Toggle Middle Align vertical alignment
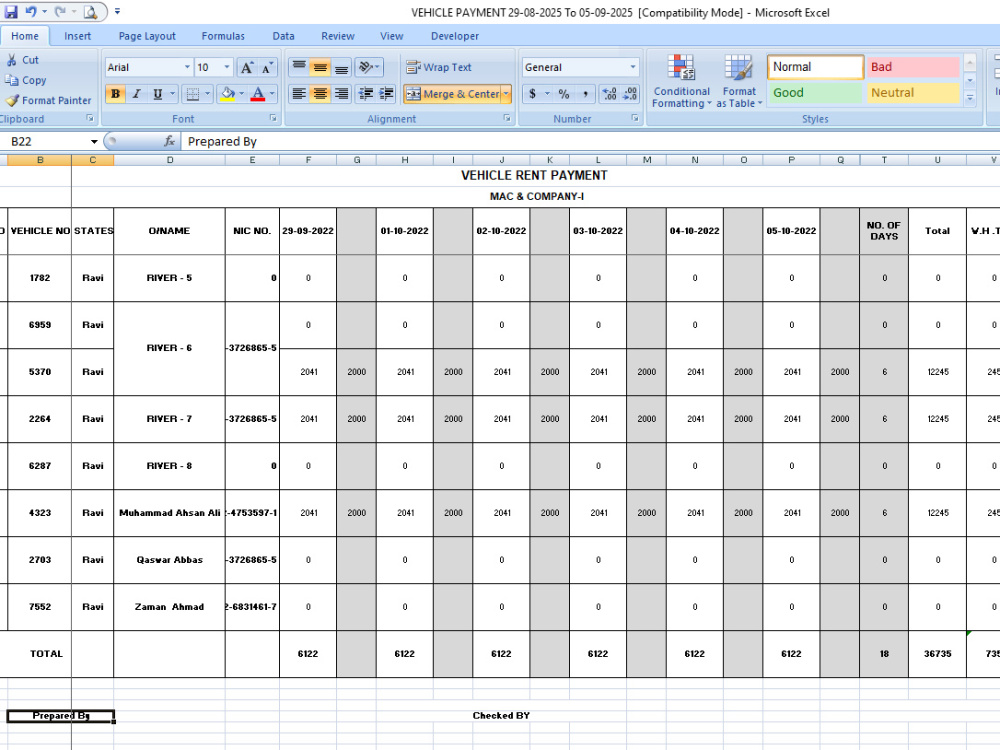The image size is (1000, 750). (x=320, y=67)
